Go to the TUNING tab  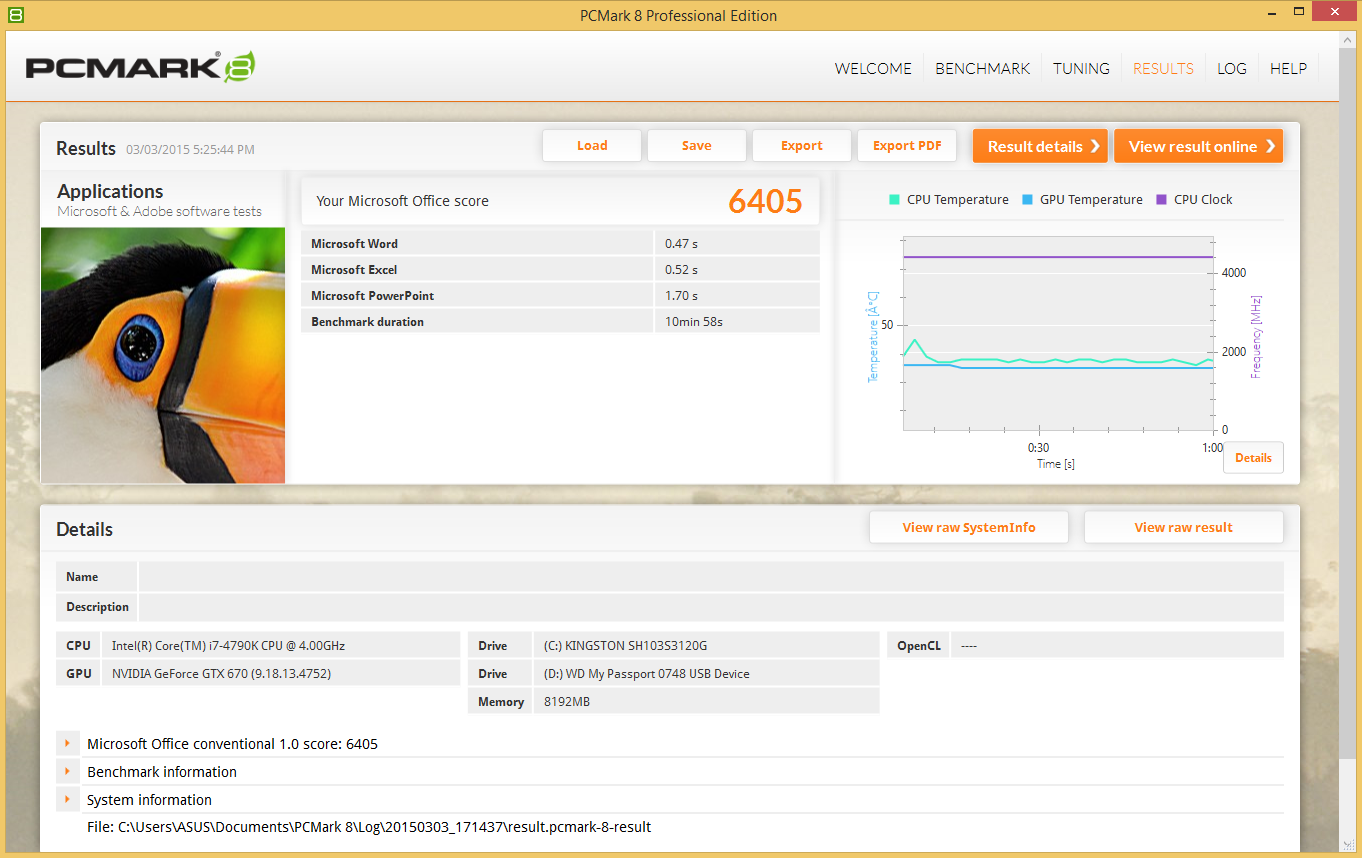click(x=1081, y=69)
